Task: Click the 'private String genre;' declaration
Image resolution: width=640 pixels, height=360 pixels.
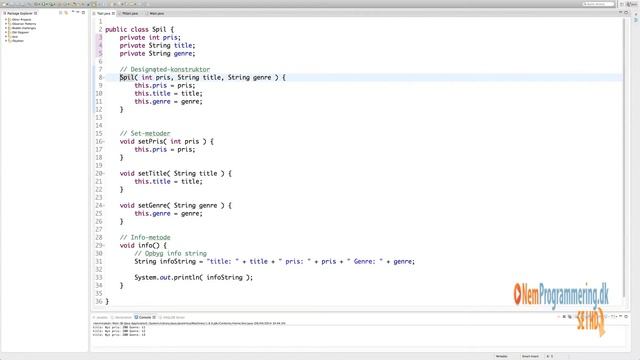Action: (x=157, y=53)
